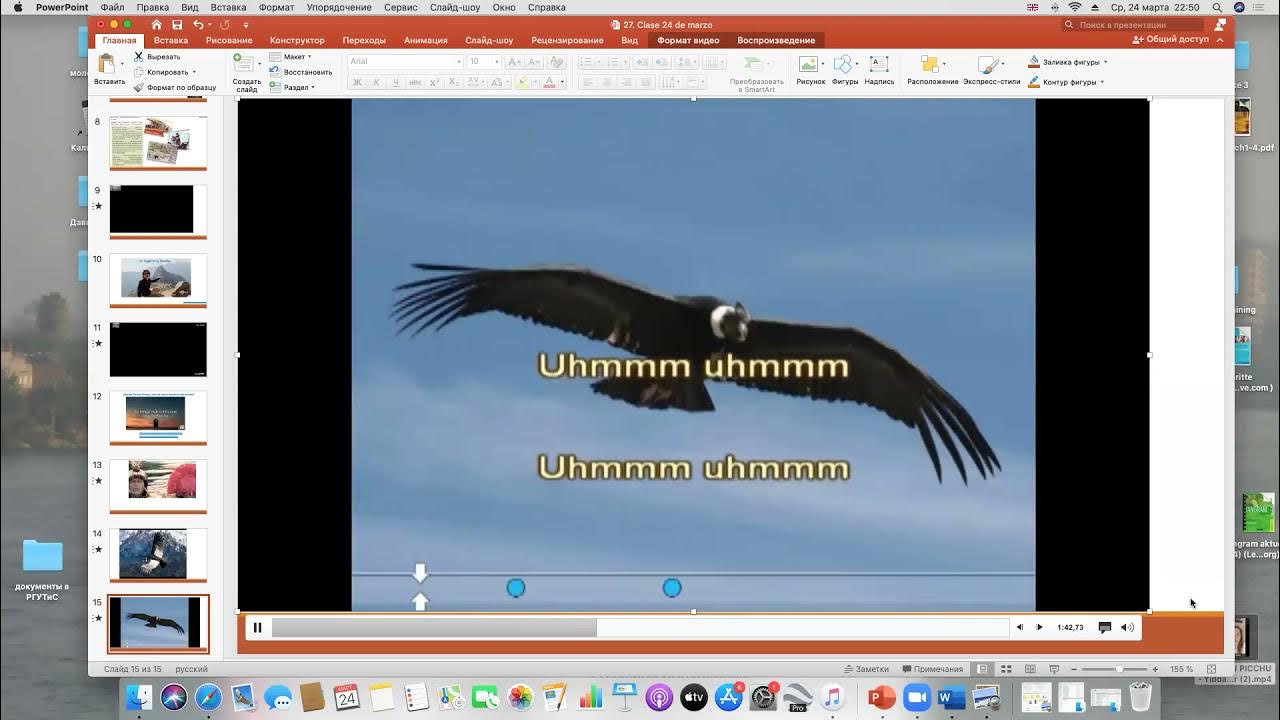
Task: Open the Макет layout dropdown
Action: [x=291, y=57]
